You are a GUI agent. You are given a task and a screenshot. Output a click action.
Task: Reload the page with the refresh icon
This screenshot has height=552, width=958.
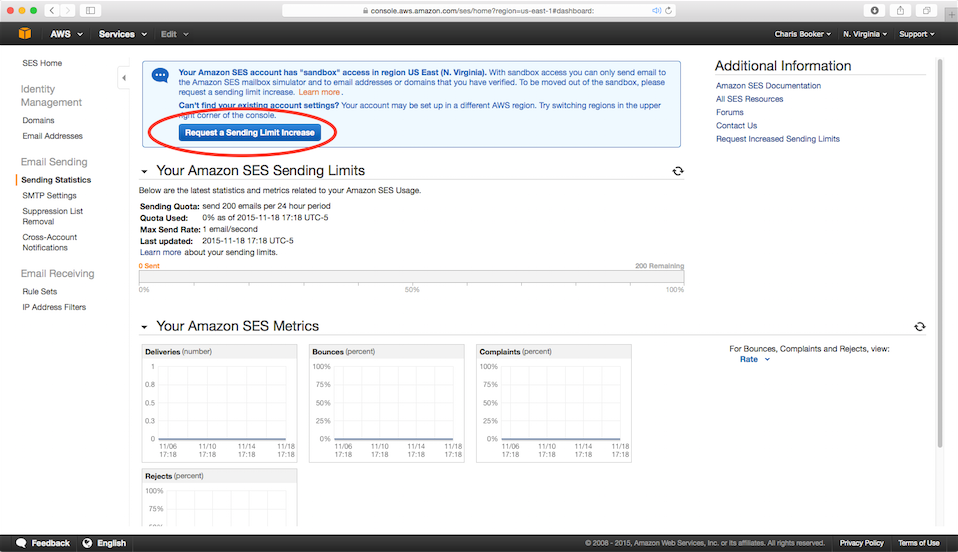(x=668, y=10)
